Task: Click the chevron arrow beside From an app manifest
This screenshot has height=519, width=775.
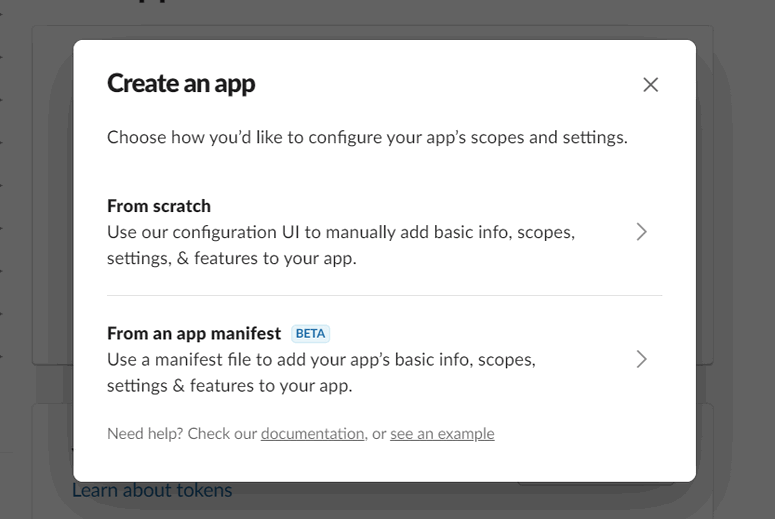Action: pyautogui.click(x=642, y=358)
